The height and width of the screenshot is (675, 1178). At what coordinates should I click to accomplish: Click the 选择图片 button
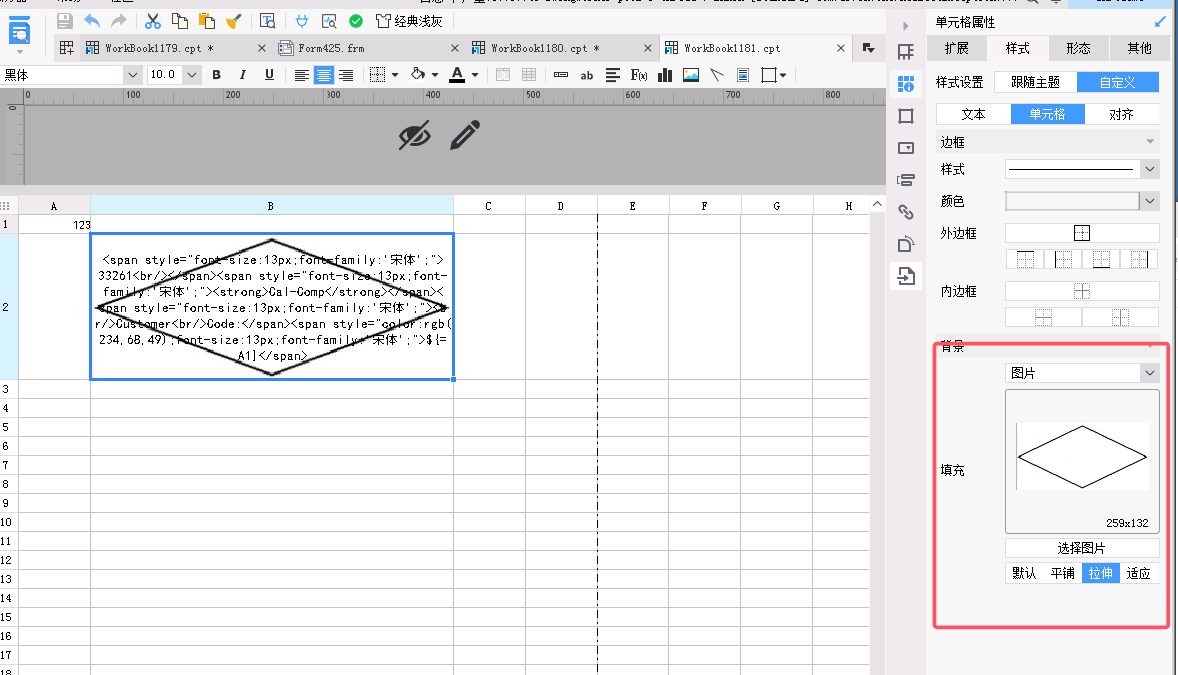tap(1082, 548)
